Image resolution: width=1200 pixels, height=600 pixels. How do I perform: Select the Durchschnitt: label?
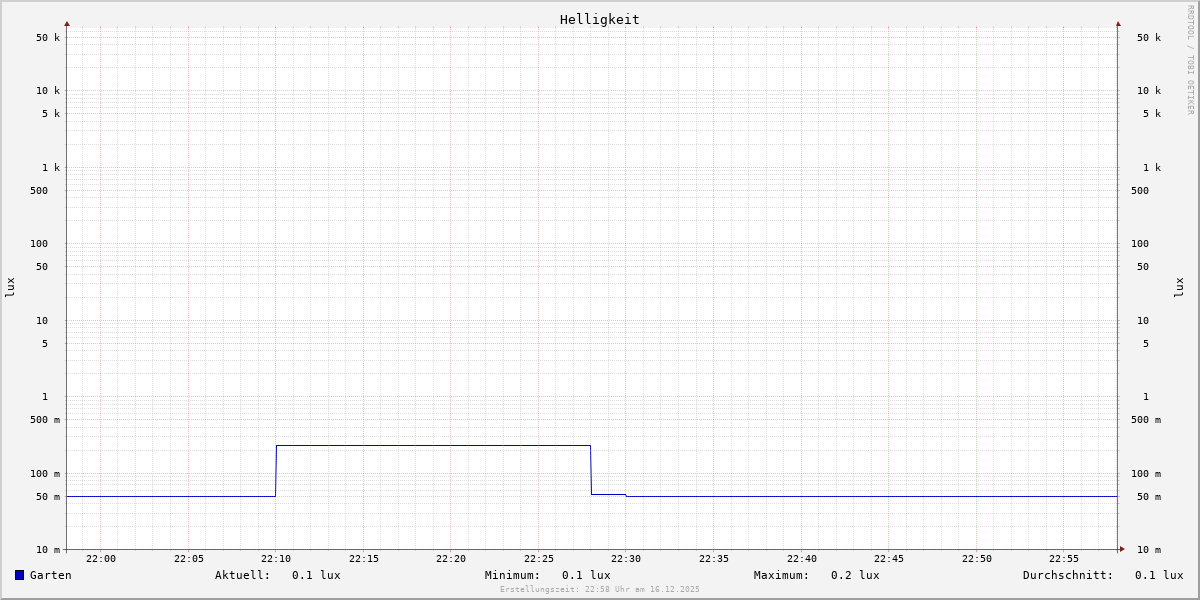[x=1068, y=575]
